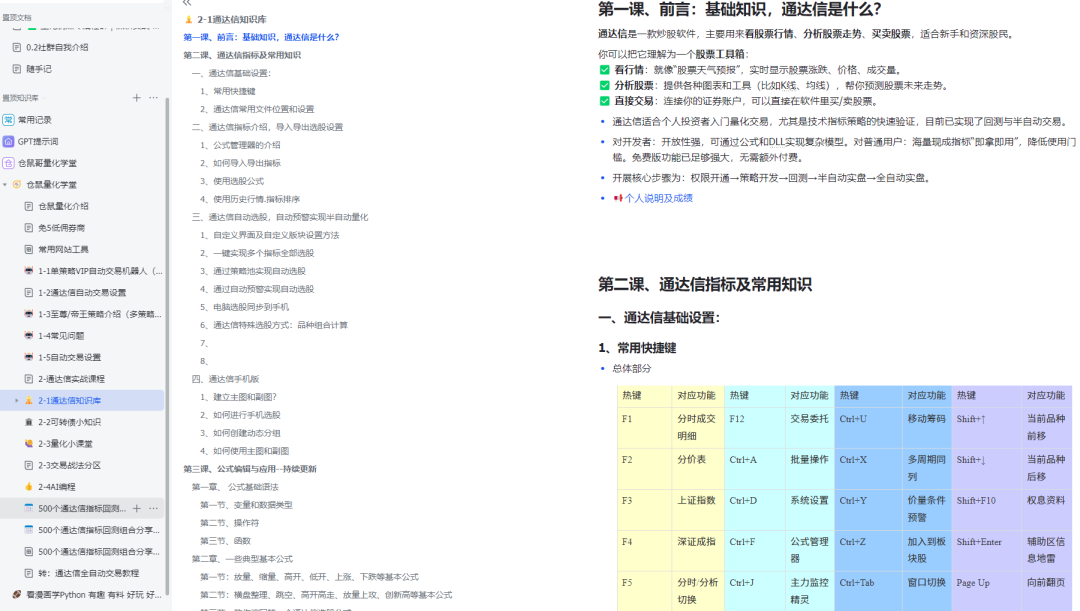Screen dimensions: 1080x611
Task: Click the emoji icon of 2-3量化小课堂
Action: pyautogui.click(x=28, y=444)
